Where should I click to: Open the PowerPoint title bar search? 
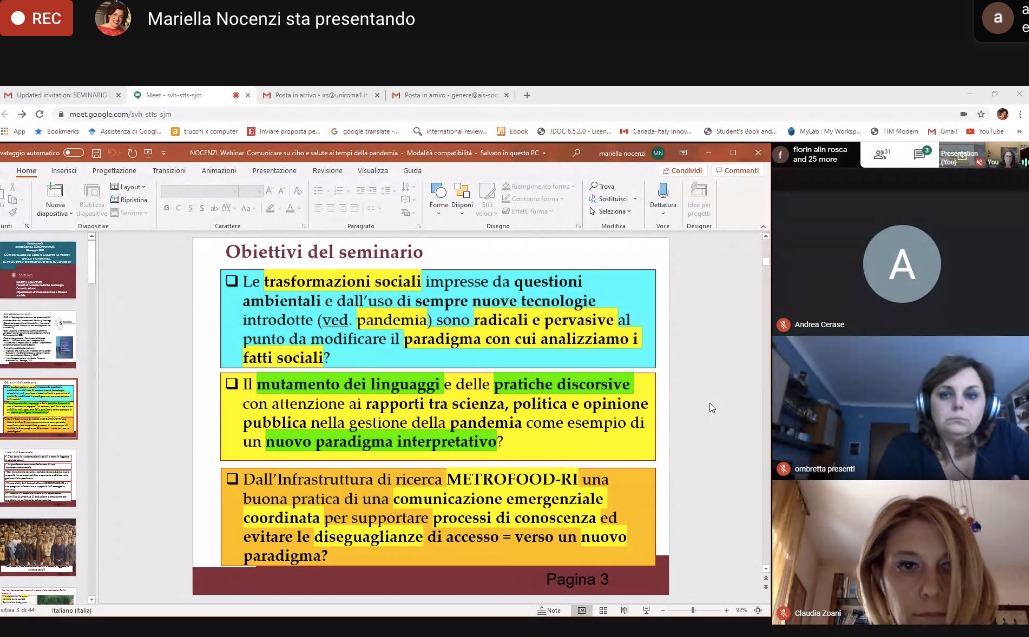point(576,153)
